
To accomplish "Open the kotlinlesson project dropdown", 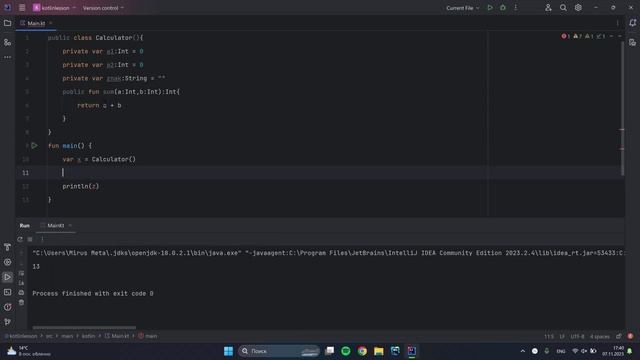I will point(54,8).
